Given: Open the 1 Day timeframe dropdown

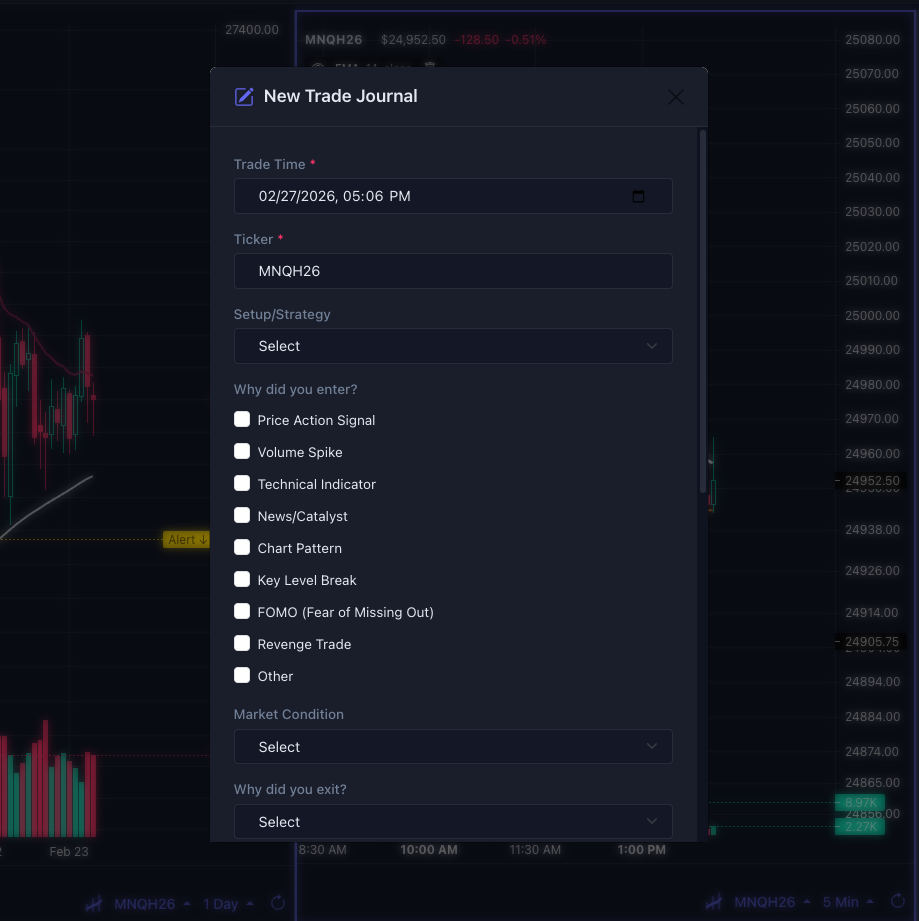Looking at the screenshot, I should click(x=228, y=903).
